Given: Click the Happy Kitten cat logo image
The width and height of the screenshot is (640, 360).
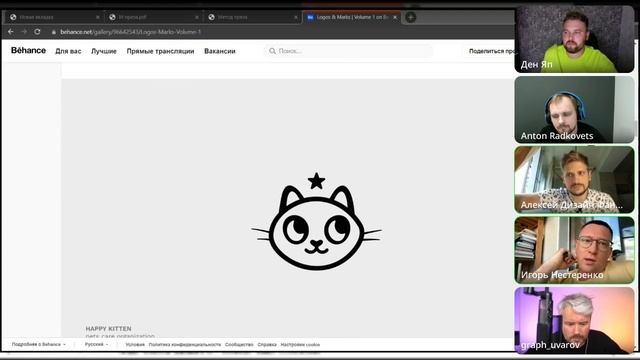Looking at the screenshot, I should point(316,221).
